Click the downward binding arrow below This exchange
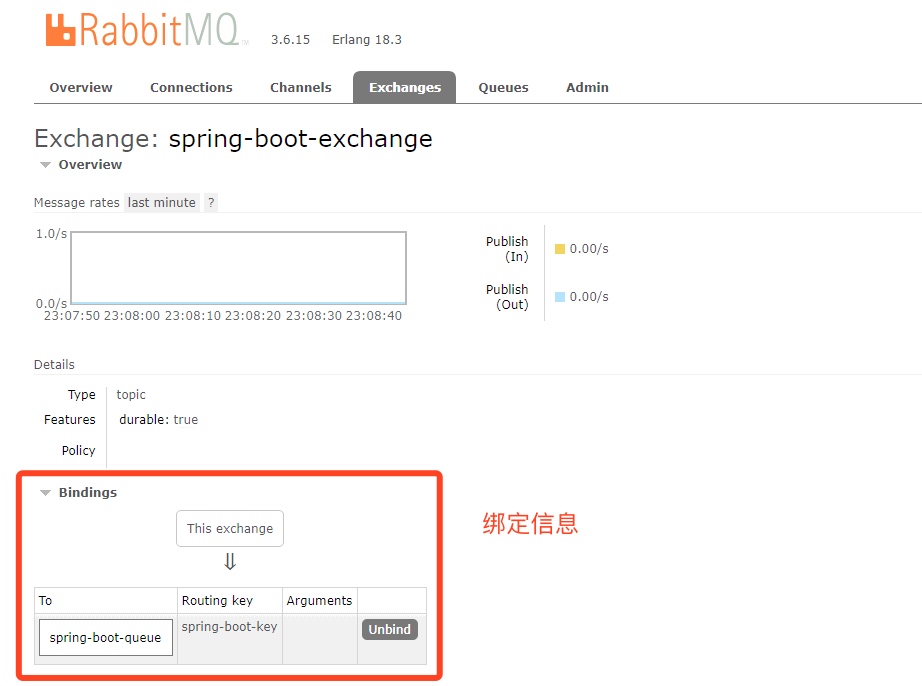 click(x=229, y=560)
